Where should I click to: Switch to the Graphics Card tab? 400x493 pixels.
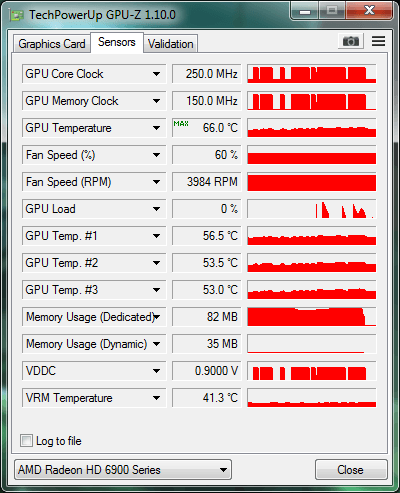tap(52, 44)
